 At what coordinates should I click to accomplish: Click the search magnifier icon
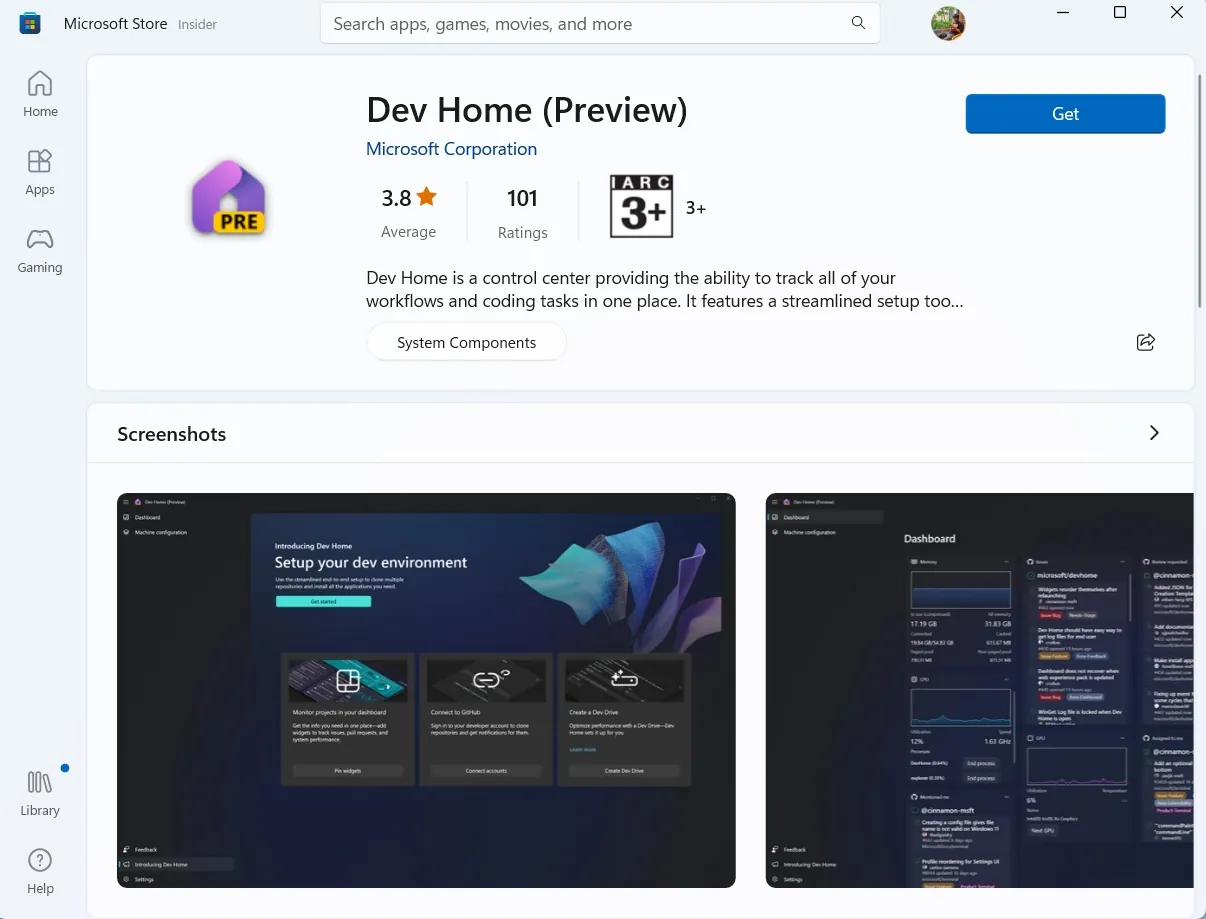point(858,23)
